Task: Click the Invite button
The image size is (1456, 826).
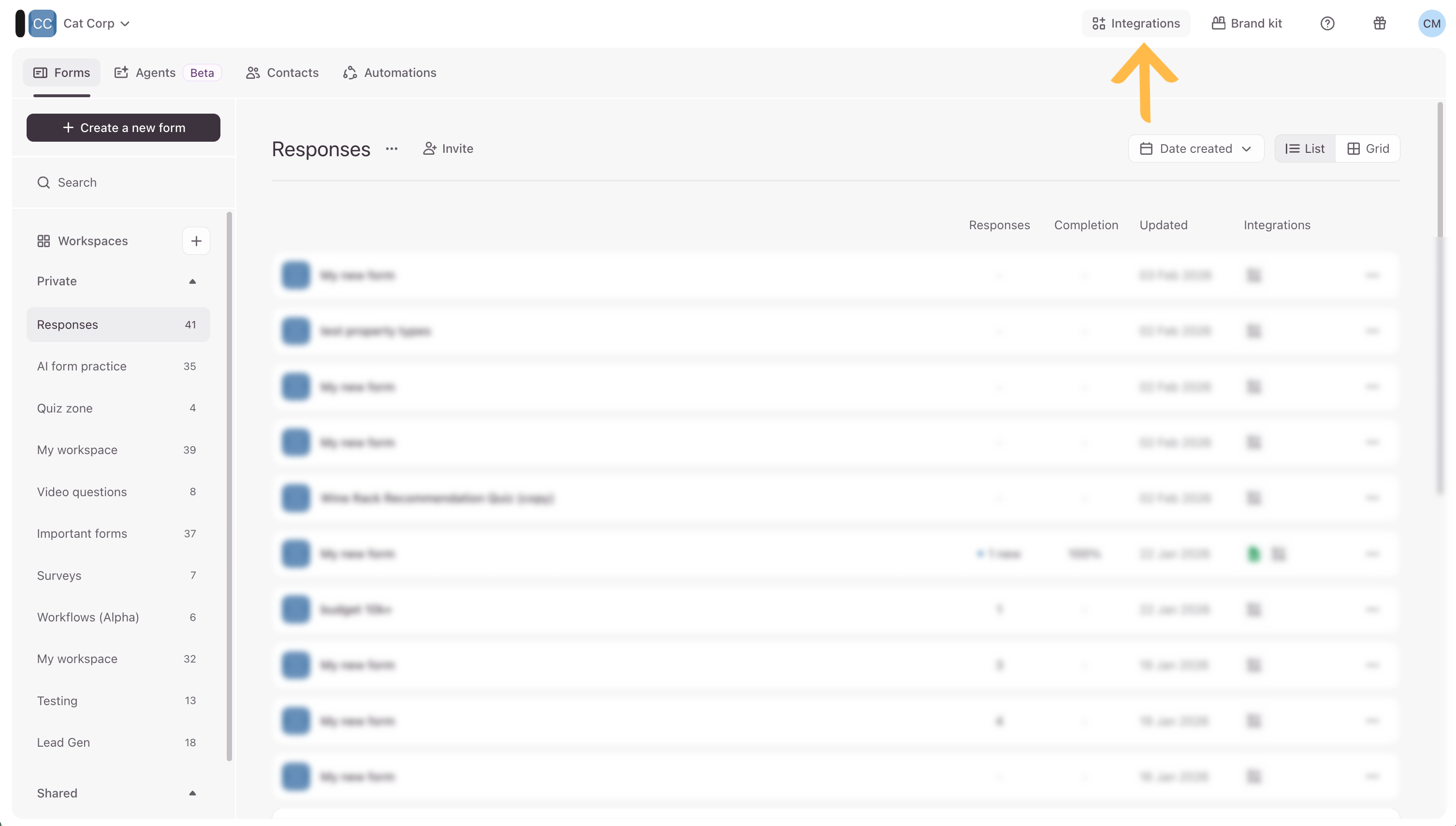Action: tap(448, 148)
